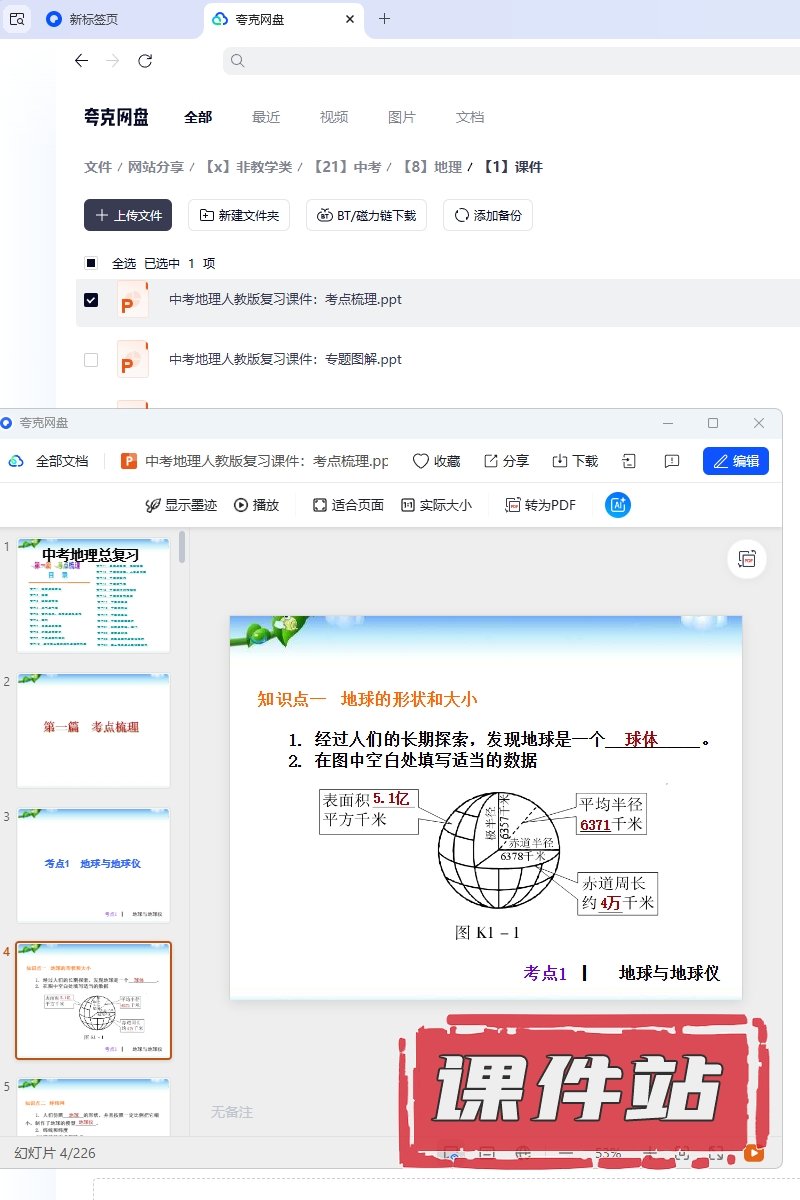Select slide 3 thumbnail 考点1

point(93,864)
